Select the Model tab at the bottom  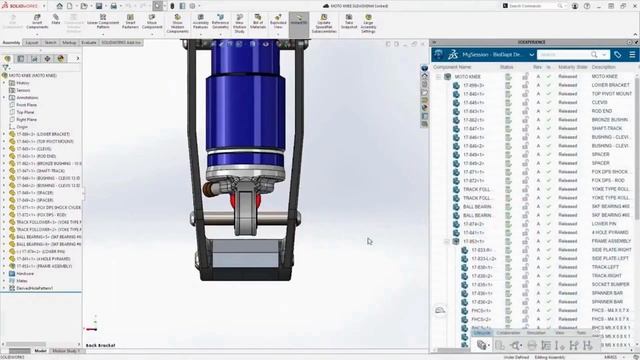pyautogui.click(x=40, y=351)
